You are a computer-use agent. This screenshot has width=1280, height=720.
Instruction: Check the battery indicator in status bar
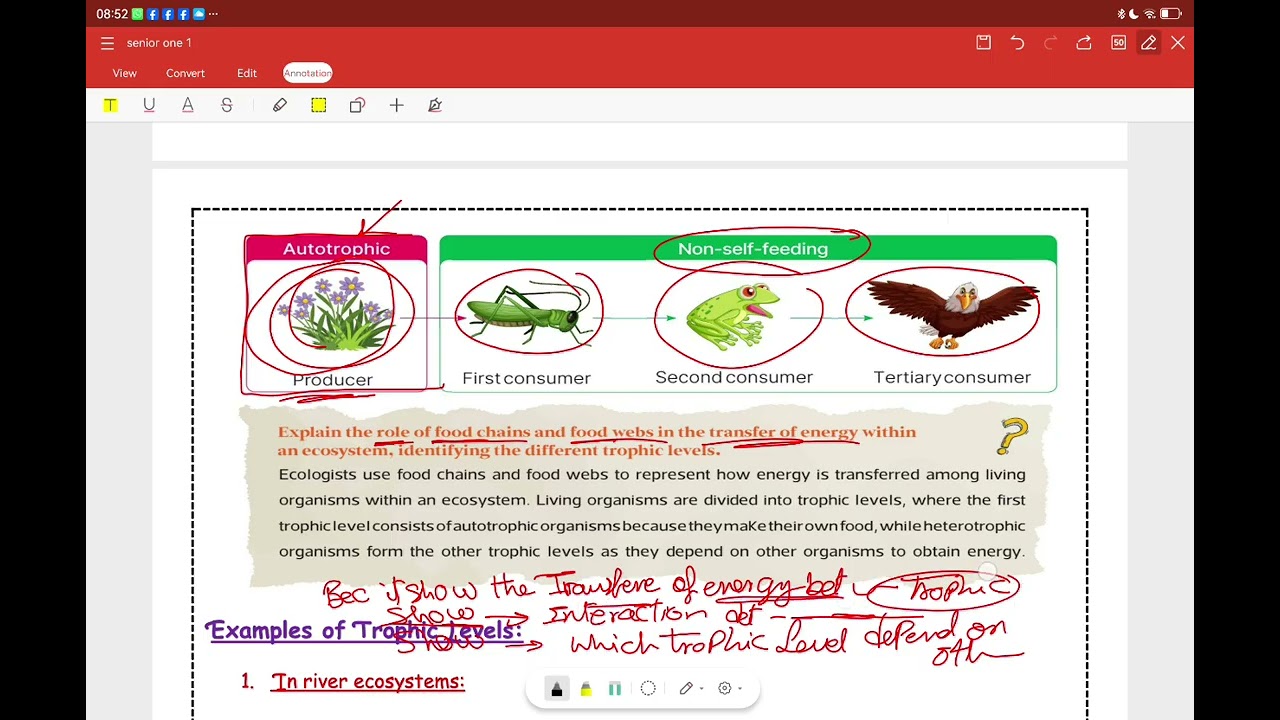(x=1170, y=14)
